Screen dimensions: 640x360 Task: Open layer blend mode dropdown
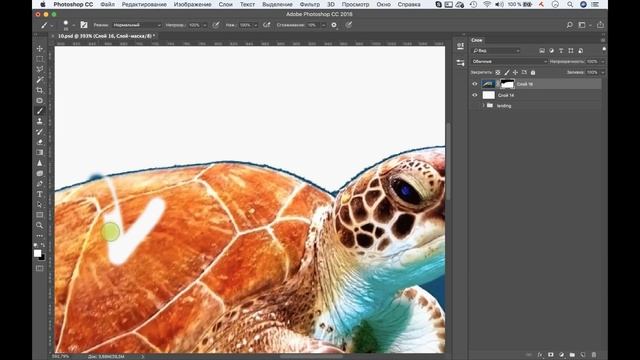(x=509, y=61)
